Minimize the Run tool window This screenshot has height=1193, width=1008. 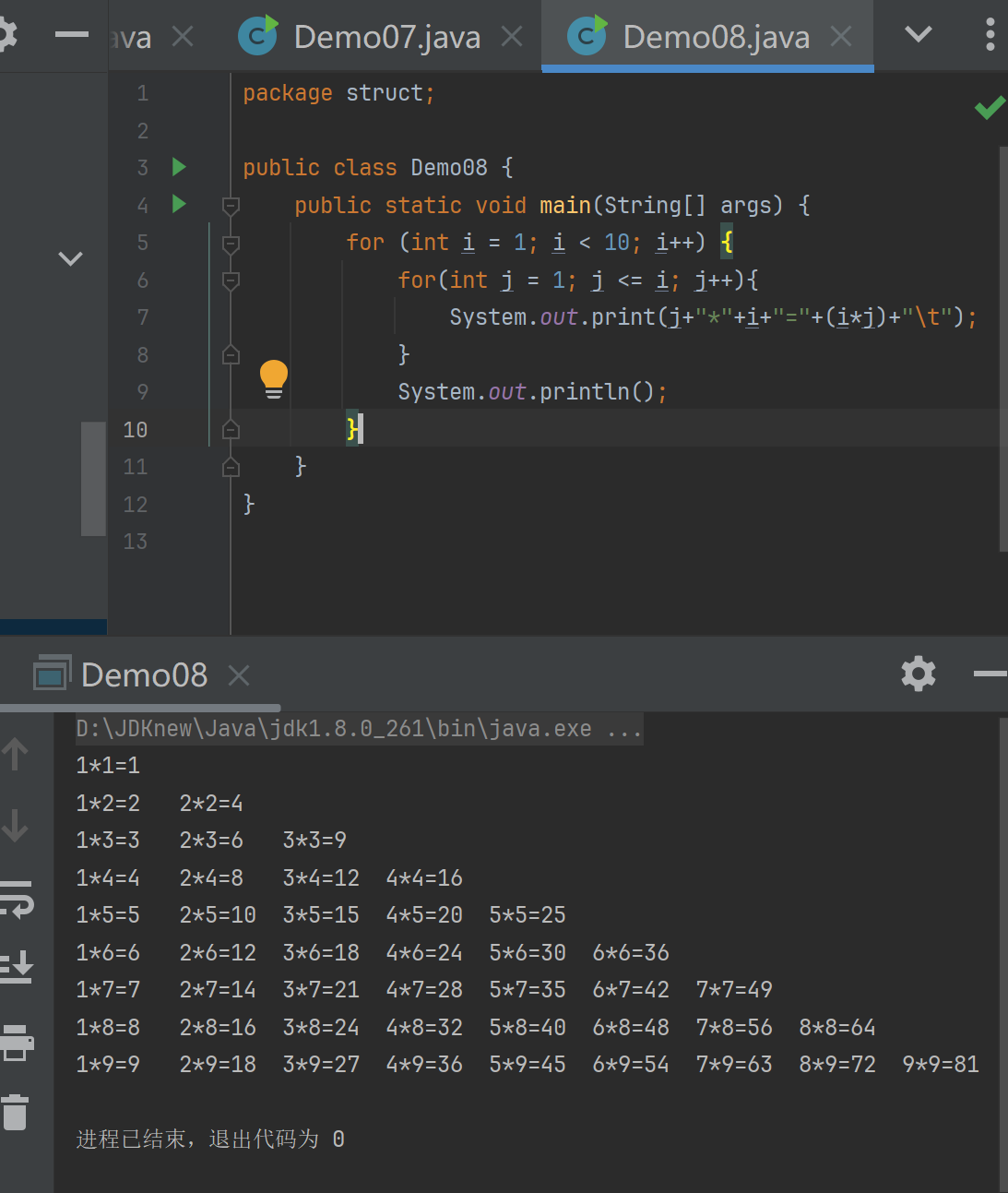tap(990, 674)
